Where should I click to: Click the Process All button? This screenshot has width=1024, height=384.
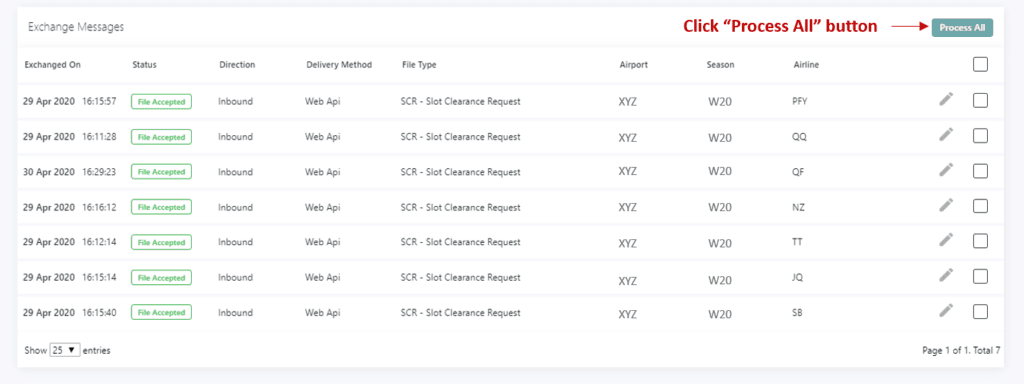click(962, 27)
